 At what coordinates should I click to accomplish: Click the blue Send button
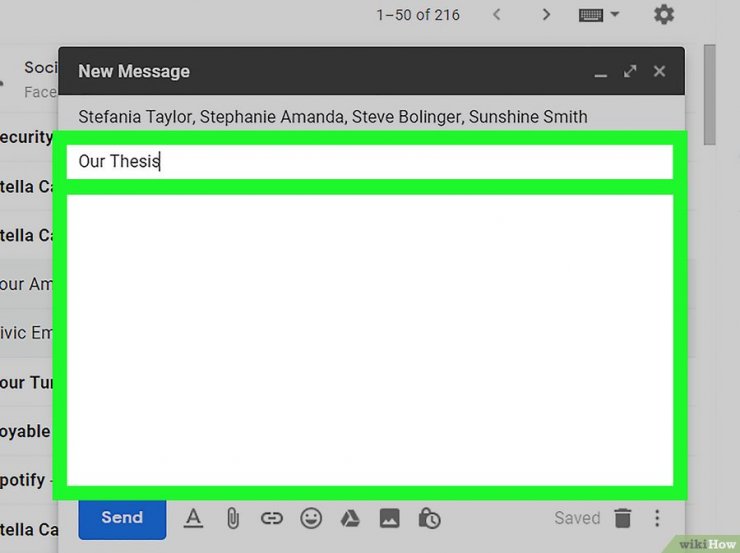coord(122,518)
